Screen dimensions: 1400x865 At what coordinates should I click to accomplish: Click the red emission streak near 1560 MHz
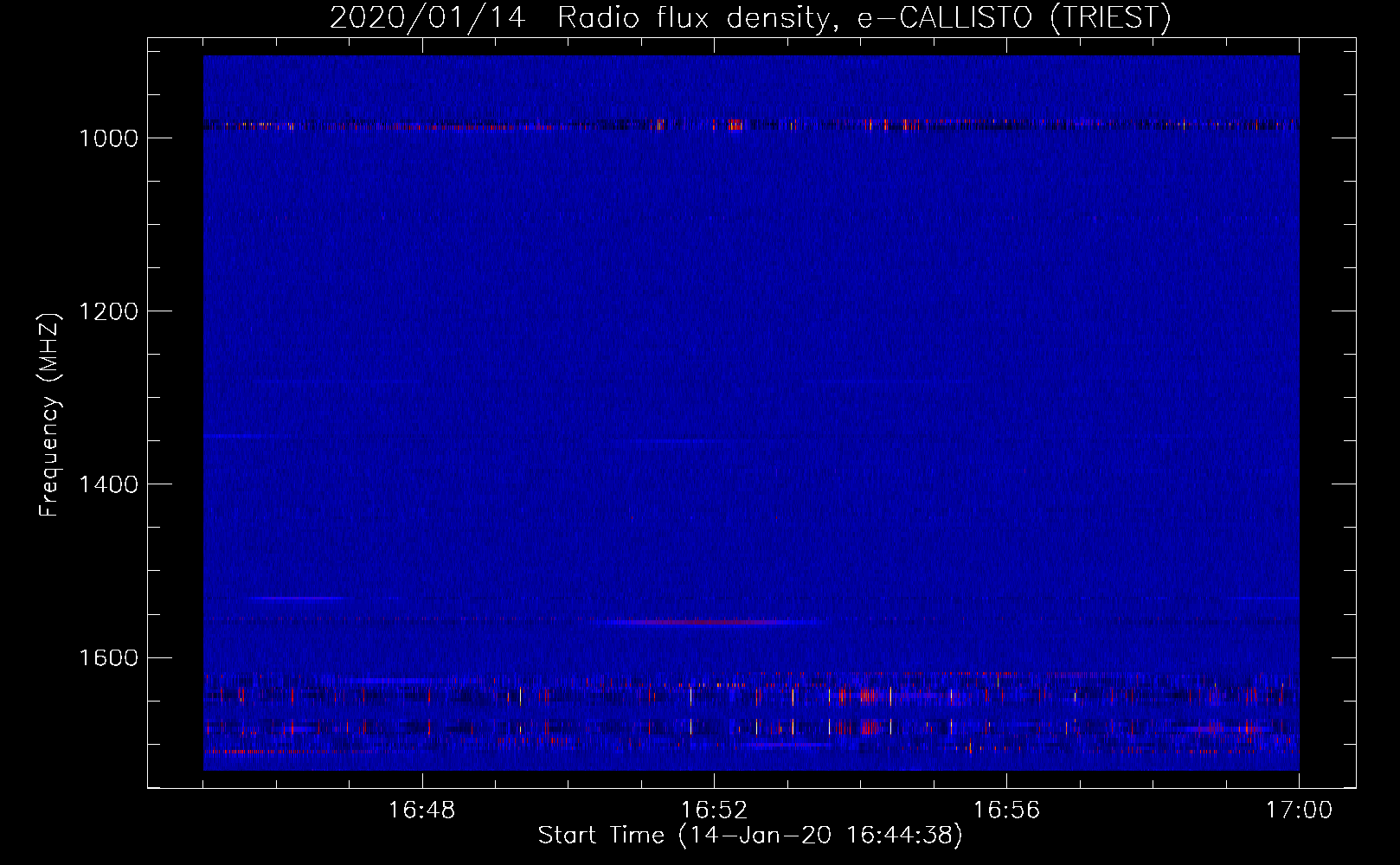[705, 622]
